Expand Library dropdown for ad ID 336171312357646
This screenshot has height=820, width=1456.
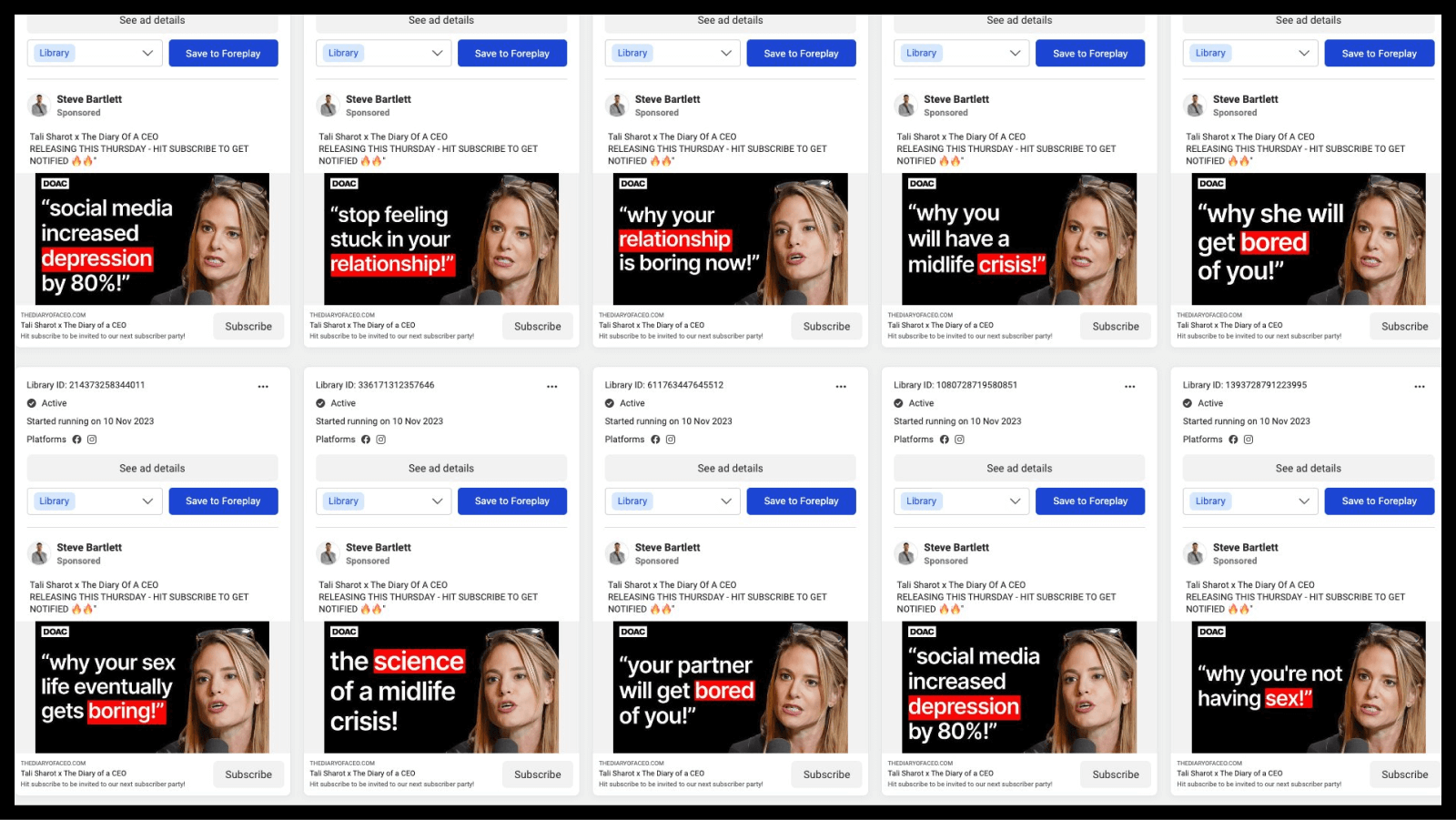pos(384,501)
